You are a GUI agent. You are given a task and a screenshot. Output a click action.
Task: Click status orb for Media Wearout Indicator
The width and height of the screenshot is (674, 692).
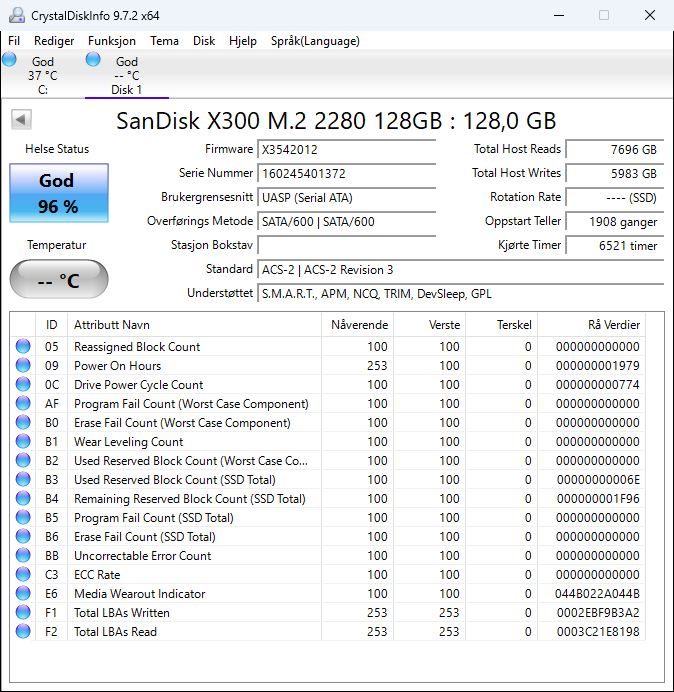[23, 593]
